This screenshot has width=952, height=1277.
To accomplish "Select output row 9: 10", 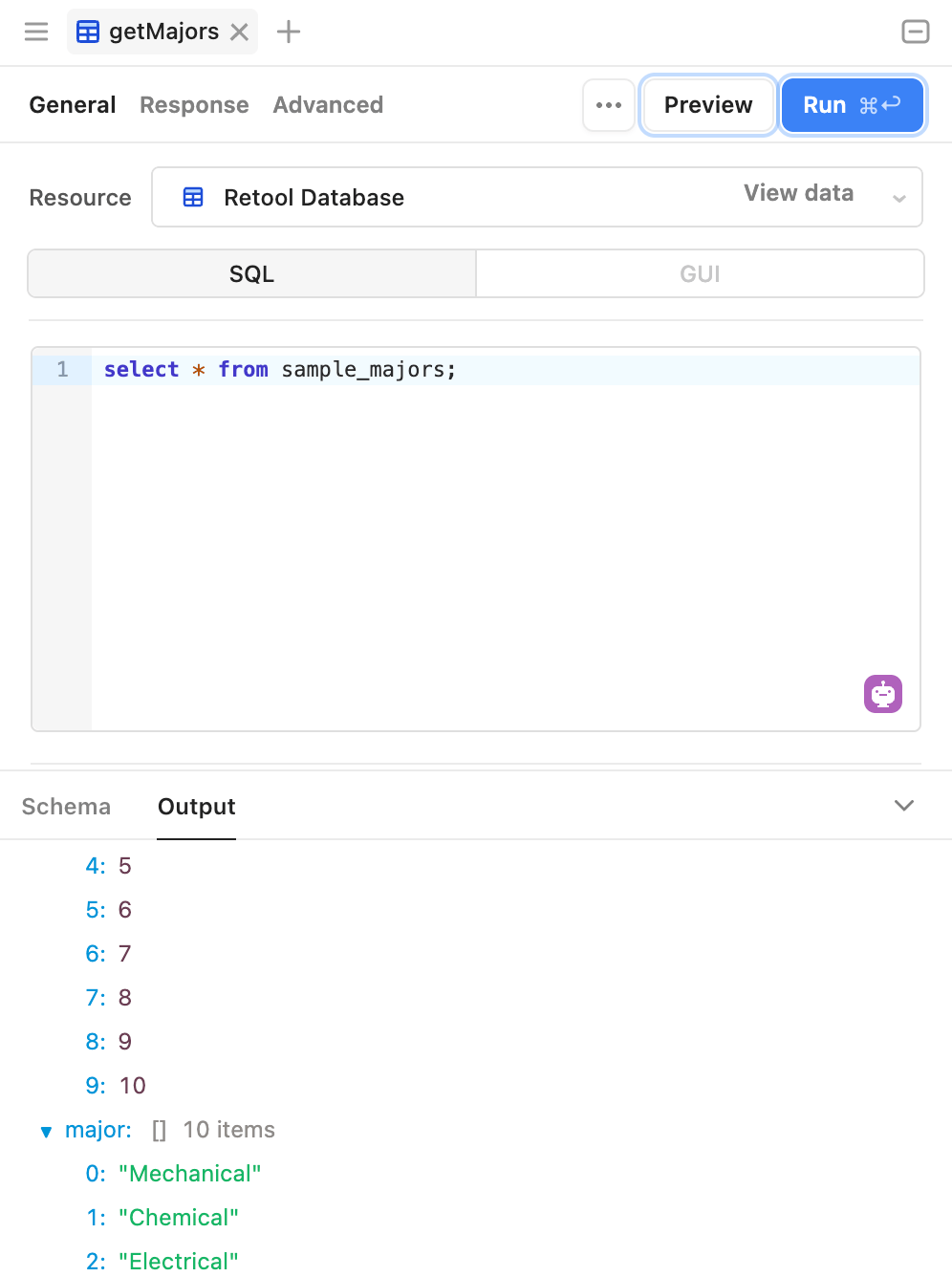I will coord(116,1086).
